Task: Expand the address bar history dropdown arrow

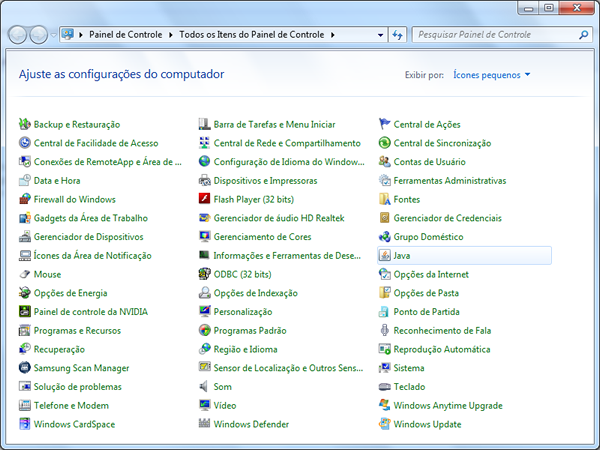Action: tap(380, 35)
